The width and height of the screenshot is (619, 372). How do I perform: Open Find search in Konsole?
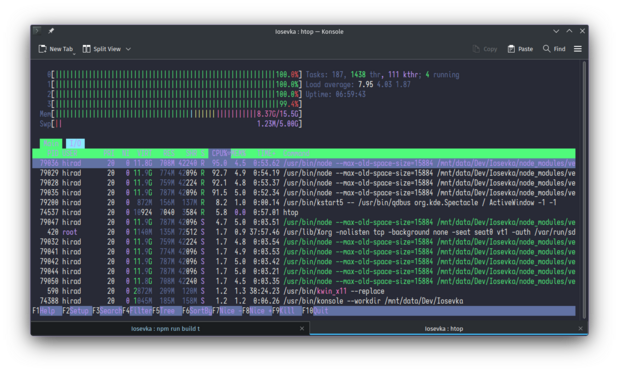click(554, 49)
